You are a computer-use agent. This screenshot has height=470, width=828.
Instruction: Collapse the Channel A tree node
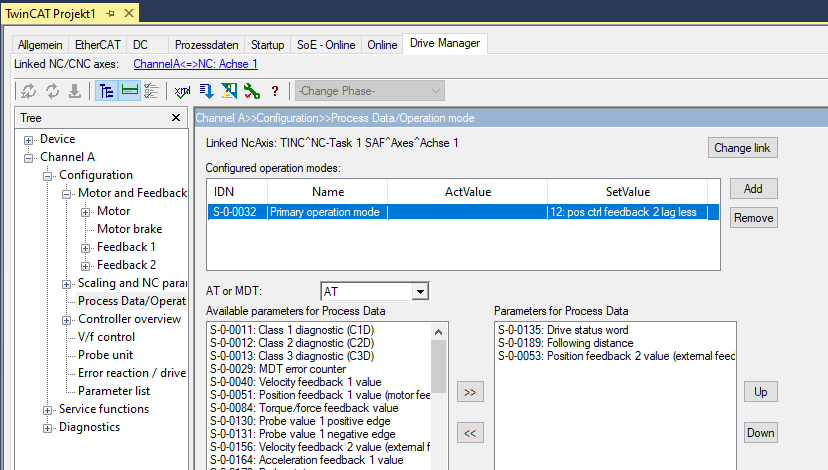click(x=29, y=158)
